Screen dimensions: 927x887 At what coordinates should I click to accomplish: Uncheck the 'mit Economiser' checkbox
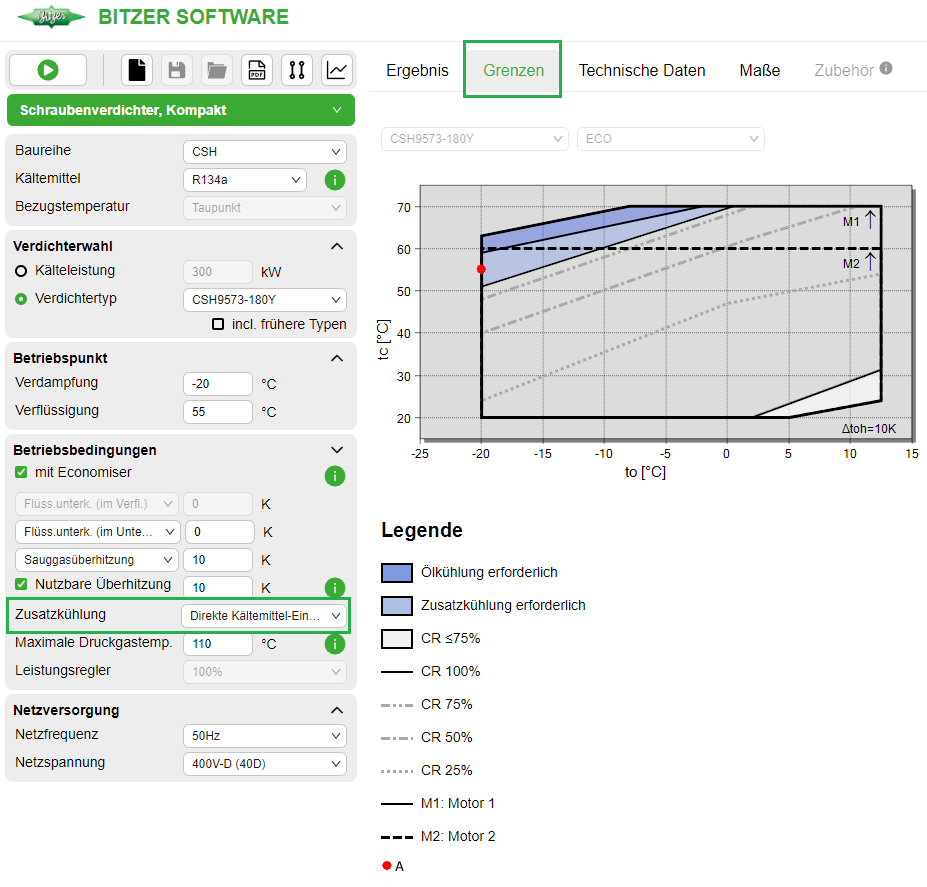[21, 473]
